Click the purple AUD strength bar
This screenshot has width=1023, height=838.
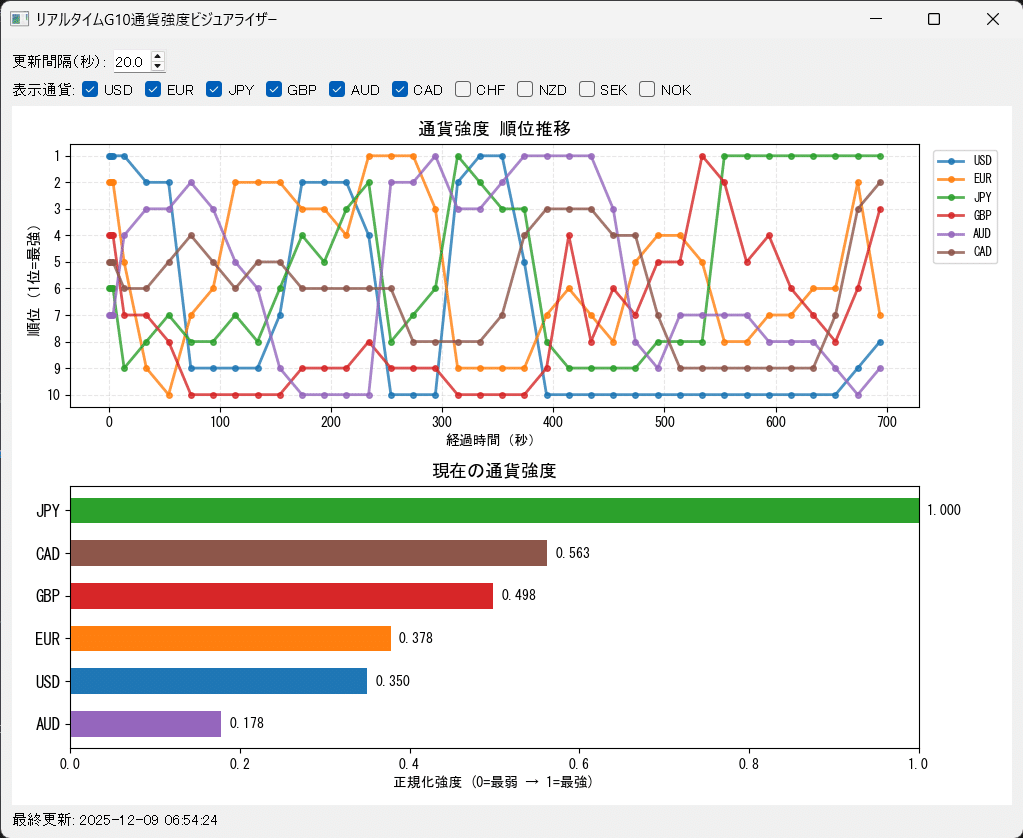[x=145, y=724]
